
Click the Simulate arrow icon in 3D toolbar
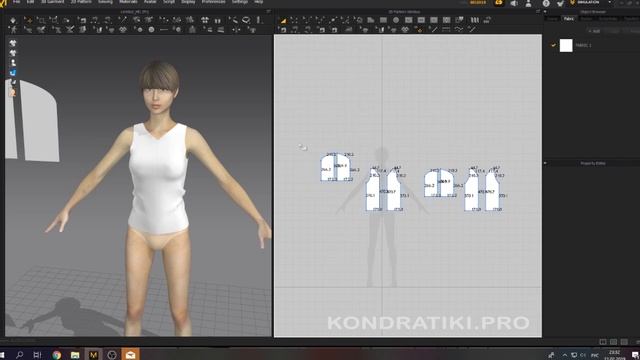click(13, 20)
